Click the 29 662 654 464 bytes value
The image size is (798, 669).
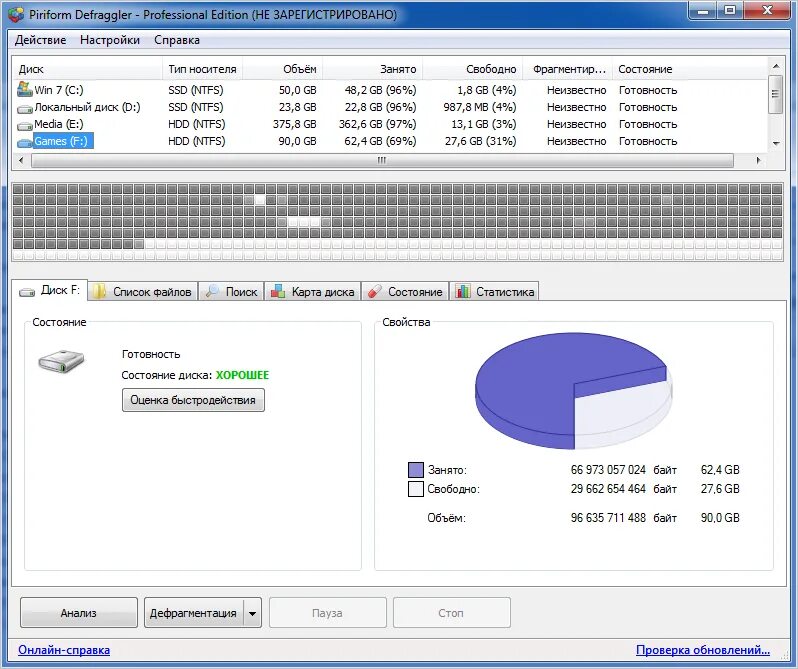[608, 489]
